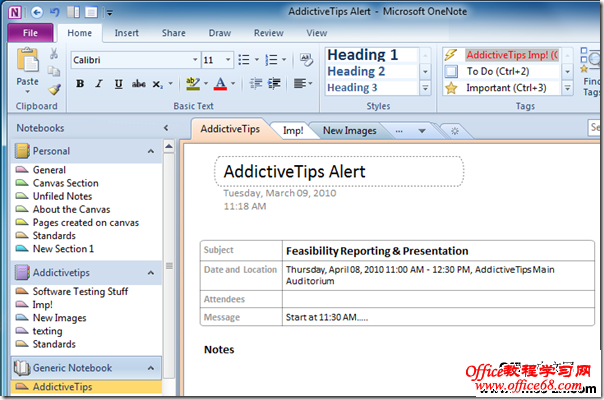Open the font size 11 dropdown
The height and width of the screenshot is (400, 604).
(x=228, y=60)
